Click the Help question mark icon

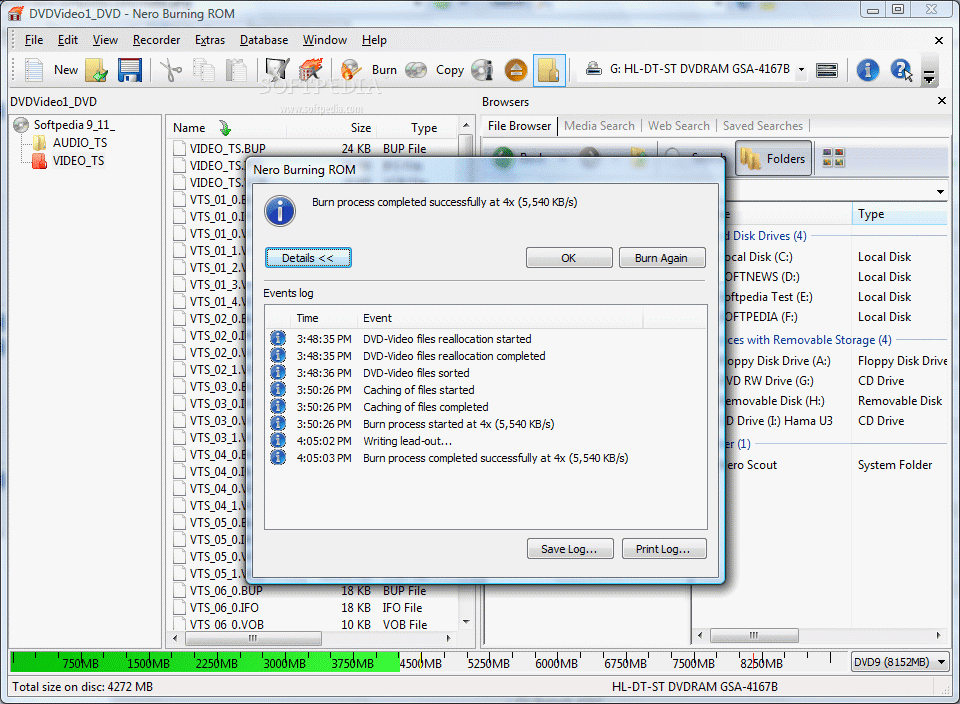[901, 70]
